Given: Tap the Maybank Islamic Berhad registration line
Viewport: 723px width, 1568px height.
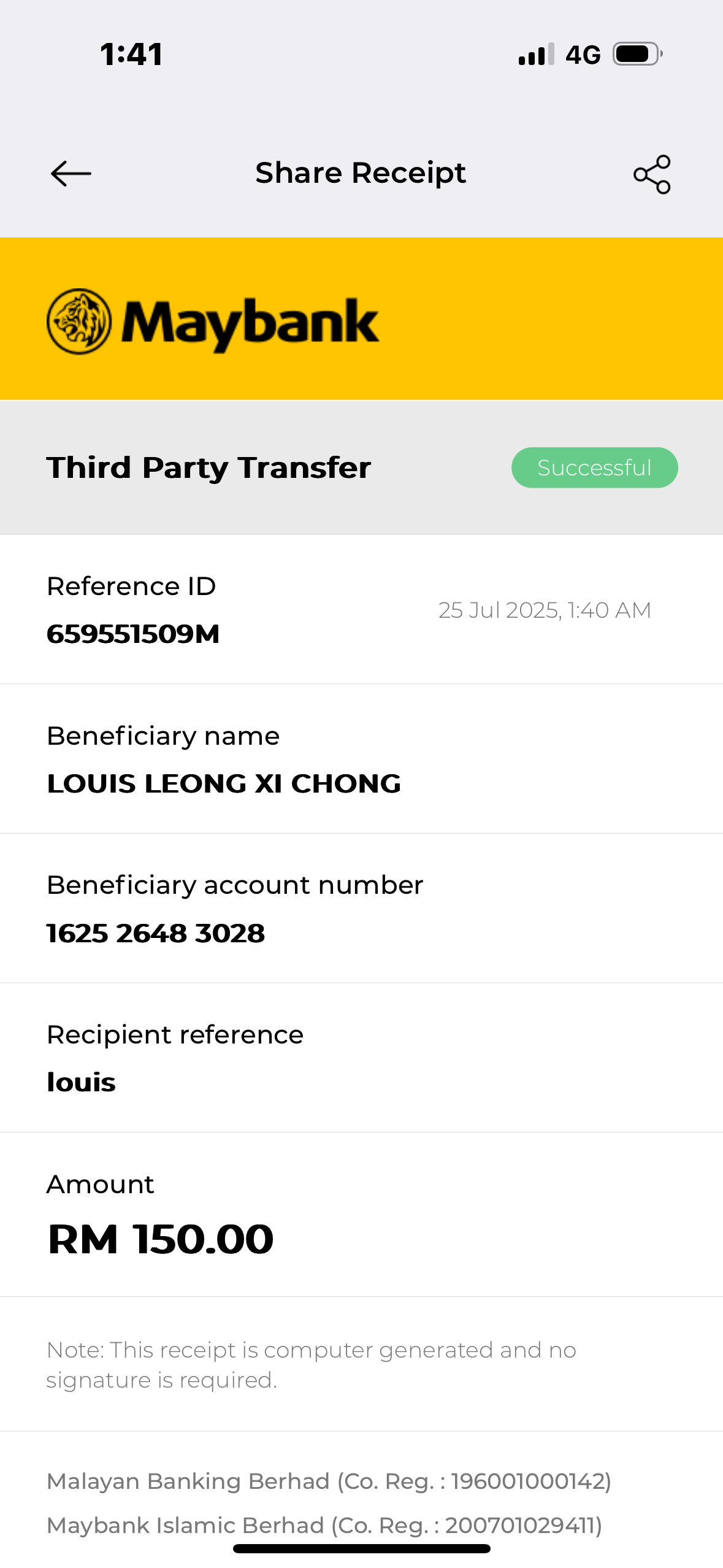Looking at the screenshot, I should click(324, 1525).
